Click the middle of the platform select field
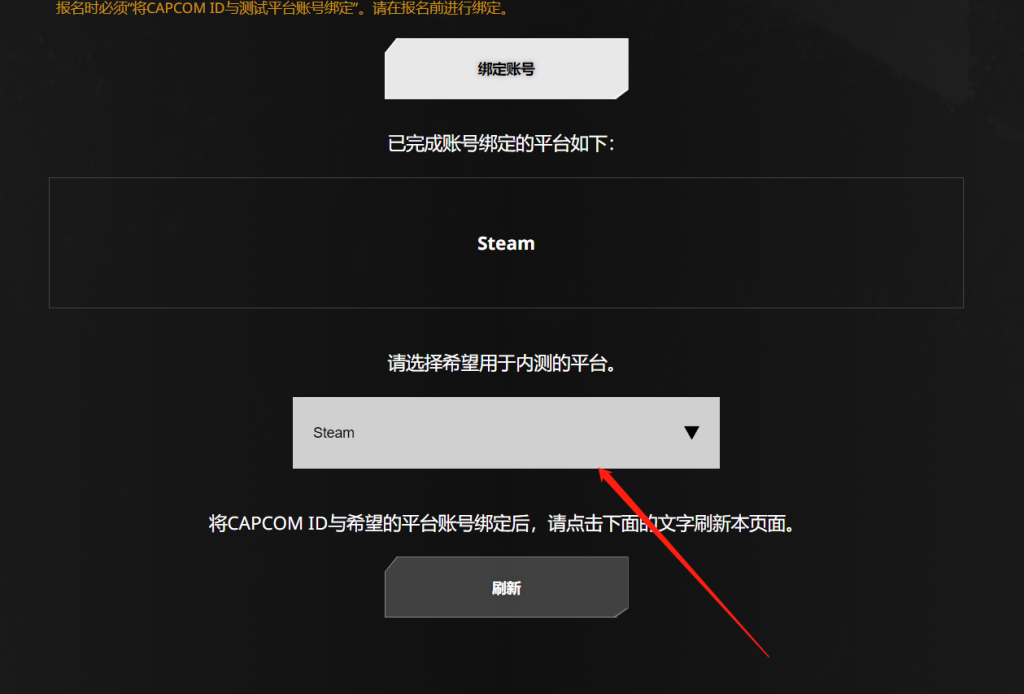Screen dimensions: 1024x694 point(506,432)
